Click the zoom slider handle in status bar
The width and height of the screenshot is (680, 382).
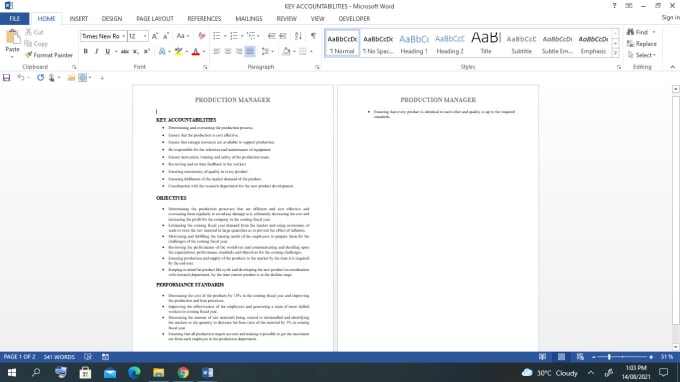[609, 357]
